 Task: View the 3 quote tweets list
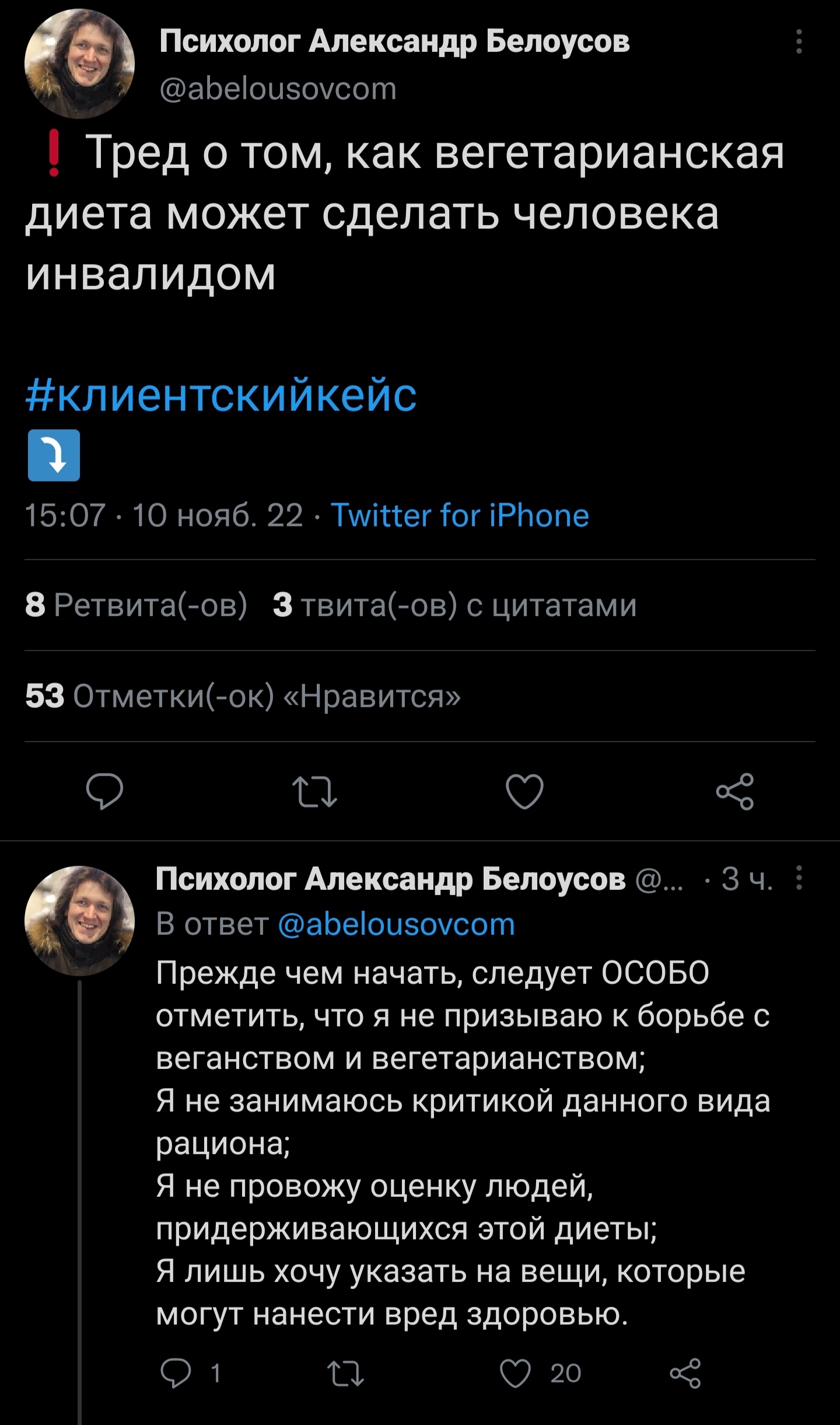pos(455,605)
